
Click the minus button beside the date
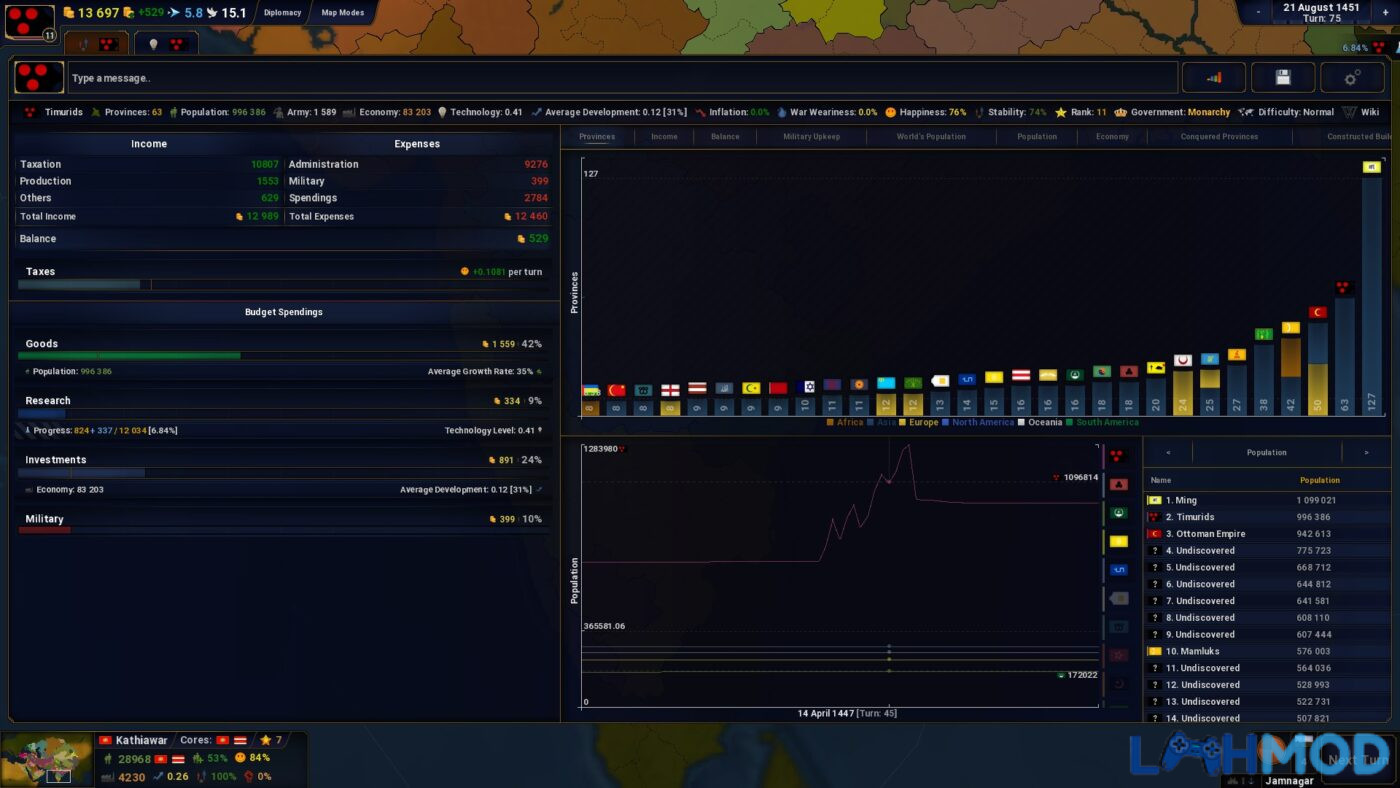(1256, 12)
